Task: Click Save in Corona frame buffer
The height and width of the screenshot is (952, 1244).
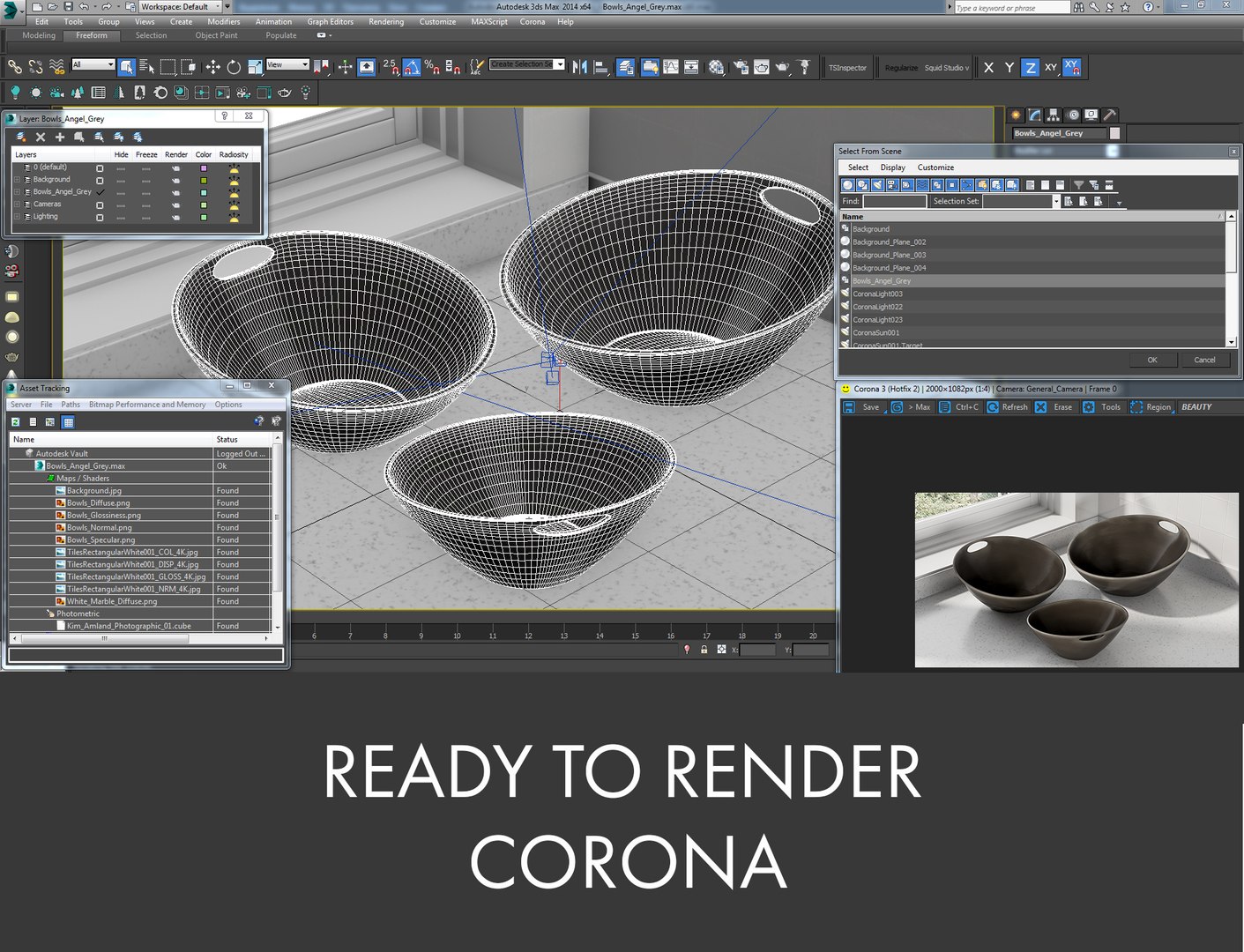Action: tap(862, 407)
